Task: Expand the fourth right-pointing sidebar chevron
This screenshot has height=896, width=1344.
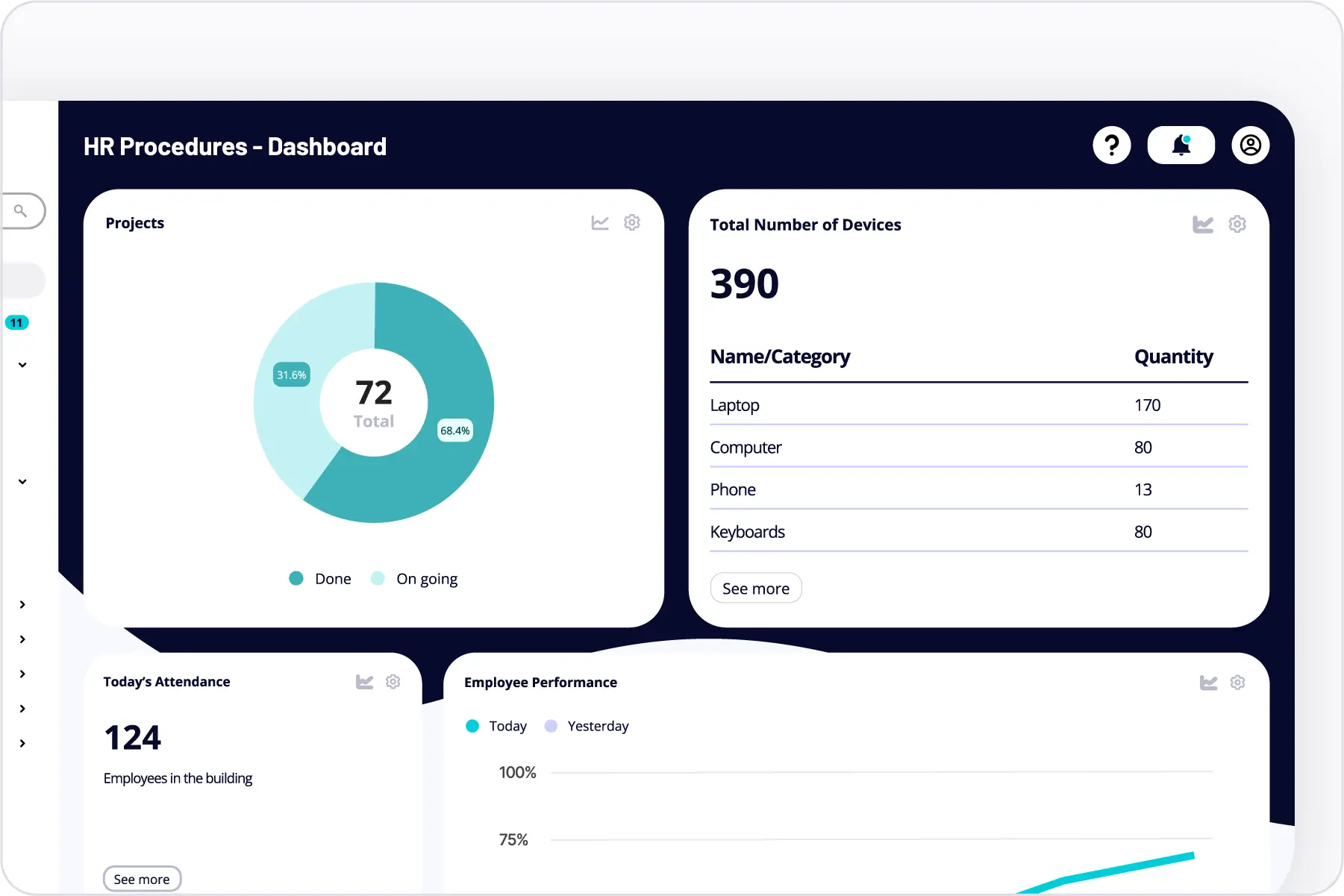Action: coord(22,709)
